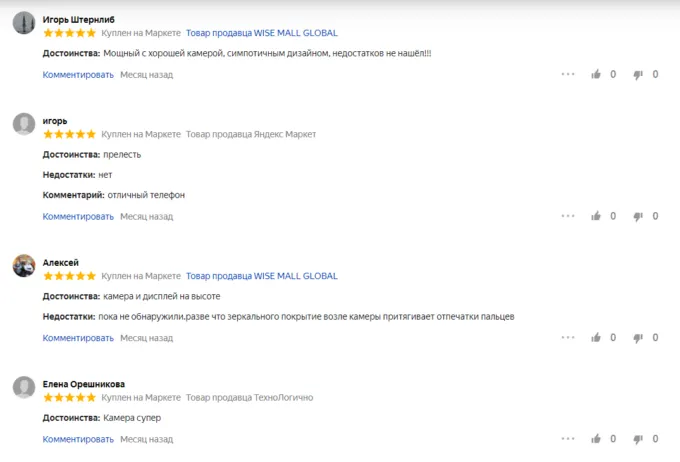
Task: Open more options on Елена Орешникова's review
Action: pyautogui.click(x=568, y=439)
